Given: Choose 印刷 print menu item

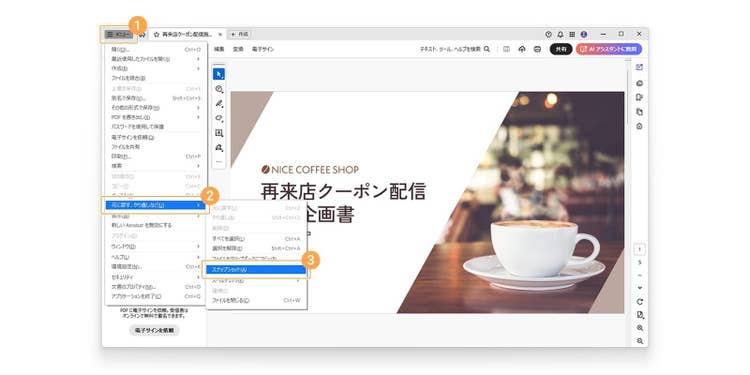Looking at the screenshot, I should pyautogui.click(x=155, y=156).
